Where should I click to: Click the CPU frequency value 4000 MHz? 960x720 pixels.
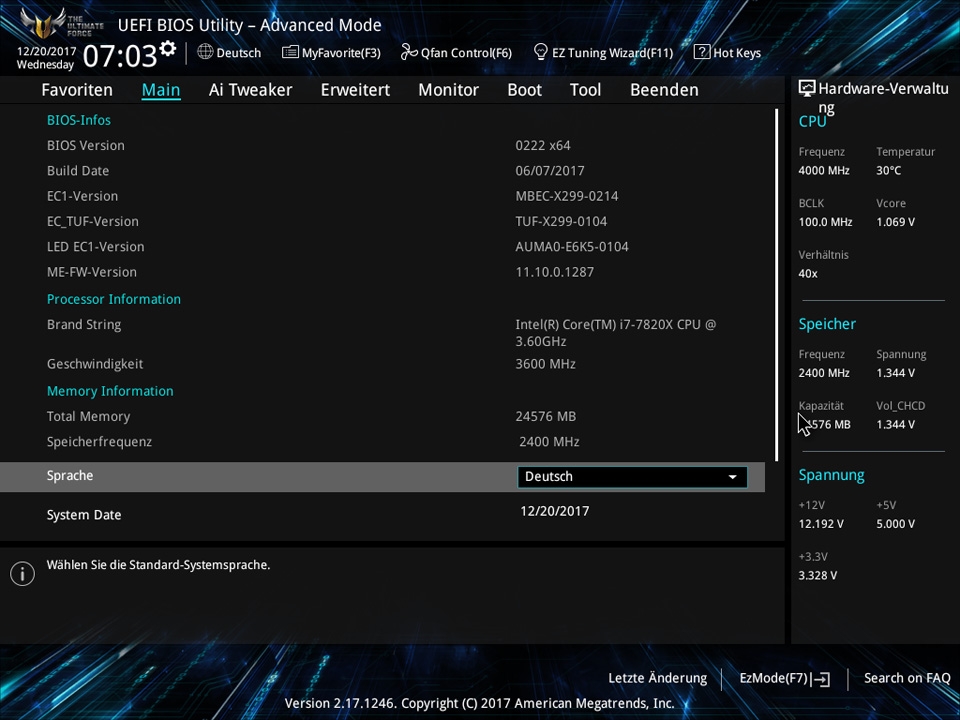(824, 171)
